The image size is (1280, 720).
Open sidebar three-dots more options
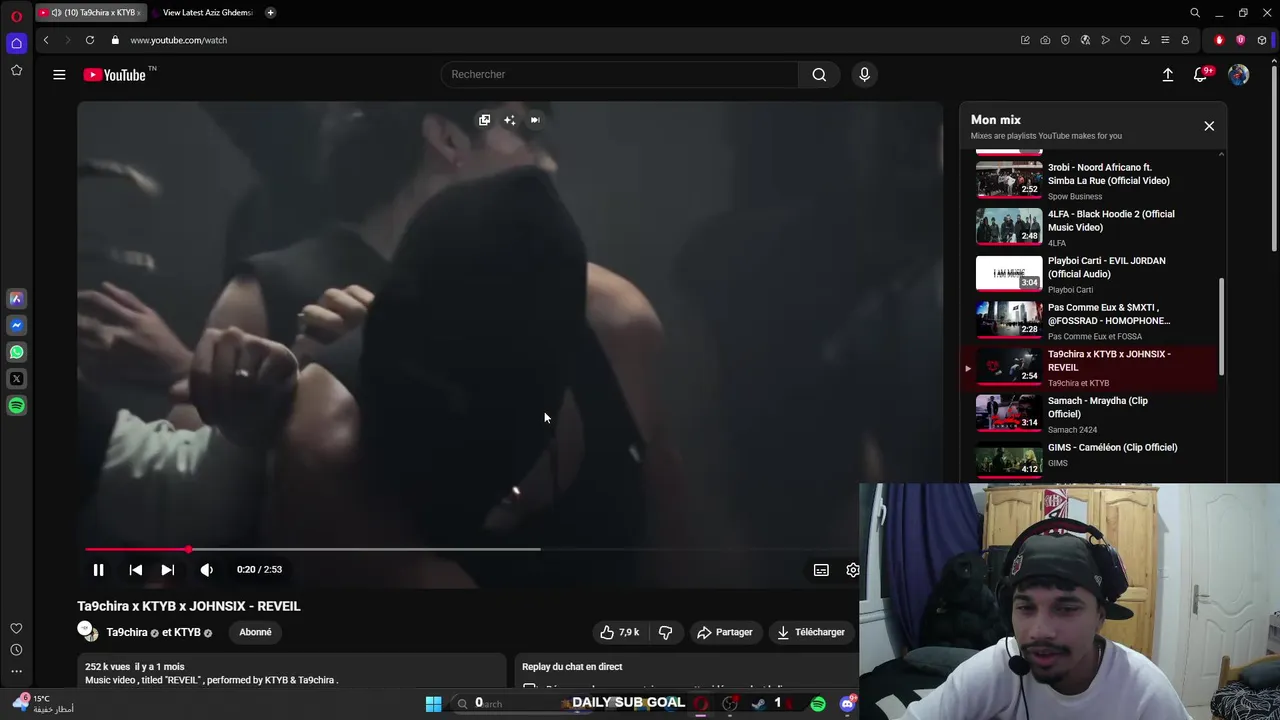tap(16, 671)
